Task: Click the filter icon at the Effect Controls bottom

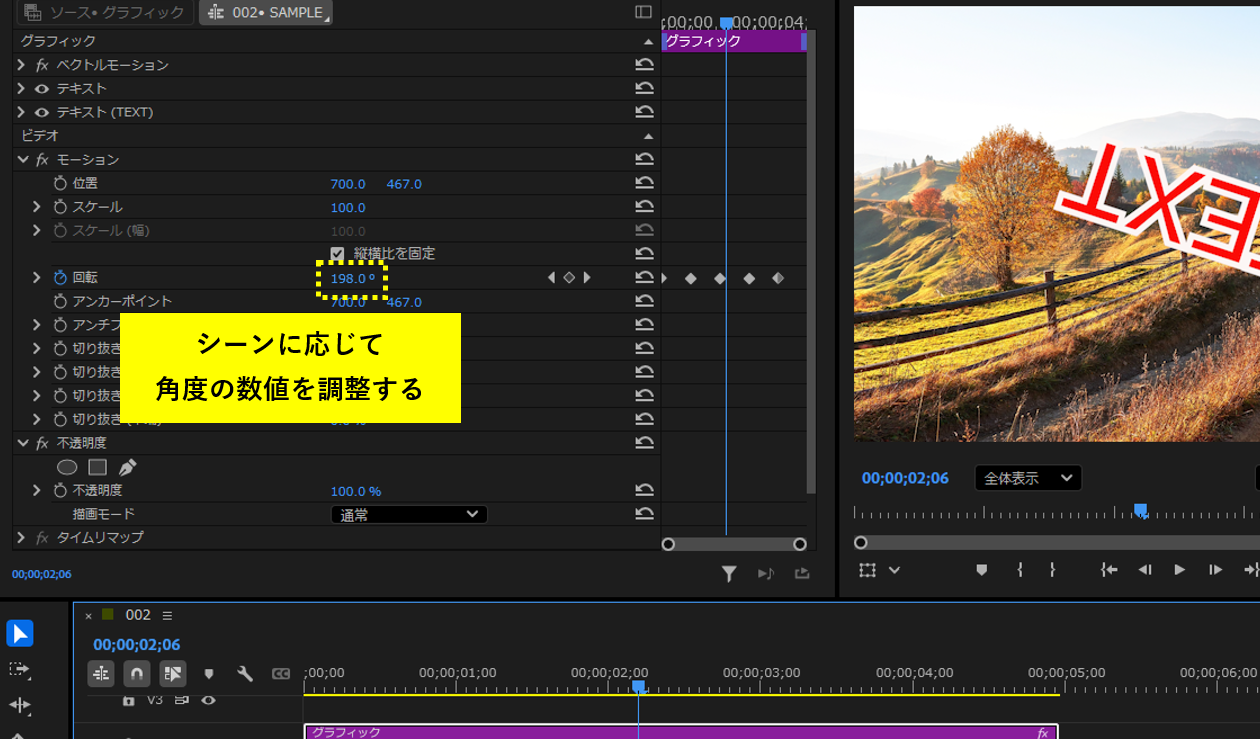Action: click(x=728, y=573)
